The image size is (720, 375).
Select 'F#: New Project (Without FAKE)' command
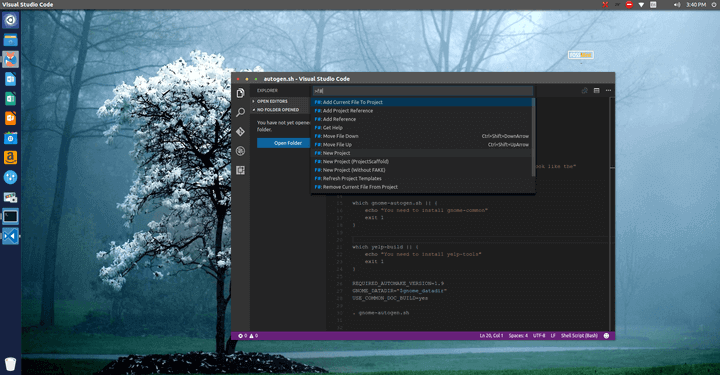(x=422, y=170)
